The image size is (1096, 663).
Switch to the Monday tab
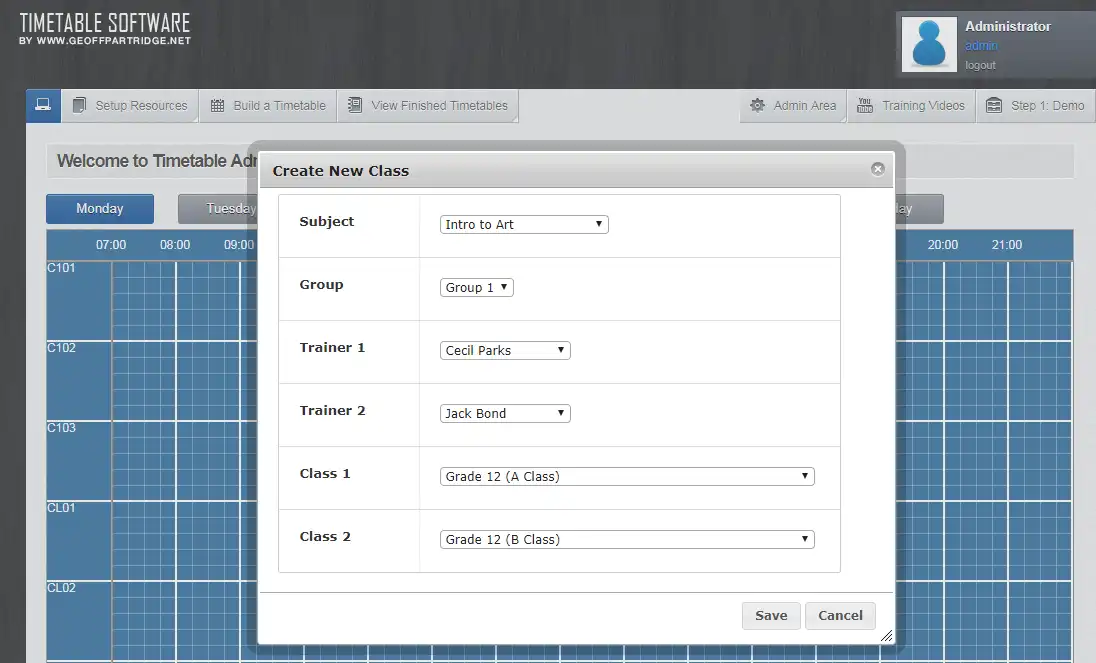point(99,208)
